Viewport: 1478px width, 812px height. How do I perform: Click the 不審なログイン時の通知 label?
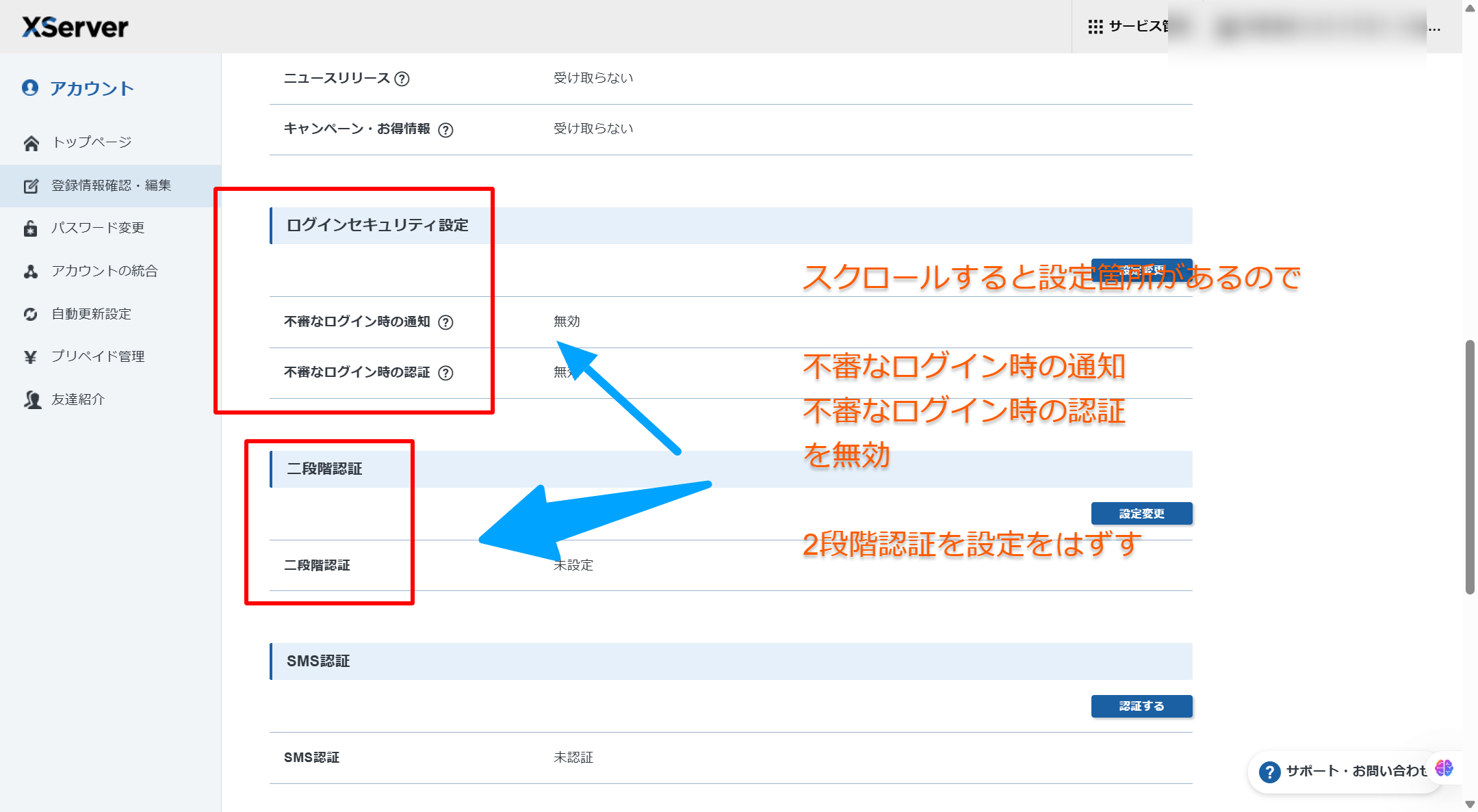[x=357, y=322]
